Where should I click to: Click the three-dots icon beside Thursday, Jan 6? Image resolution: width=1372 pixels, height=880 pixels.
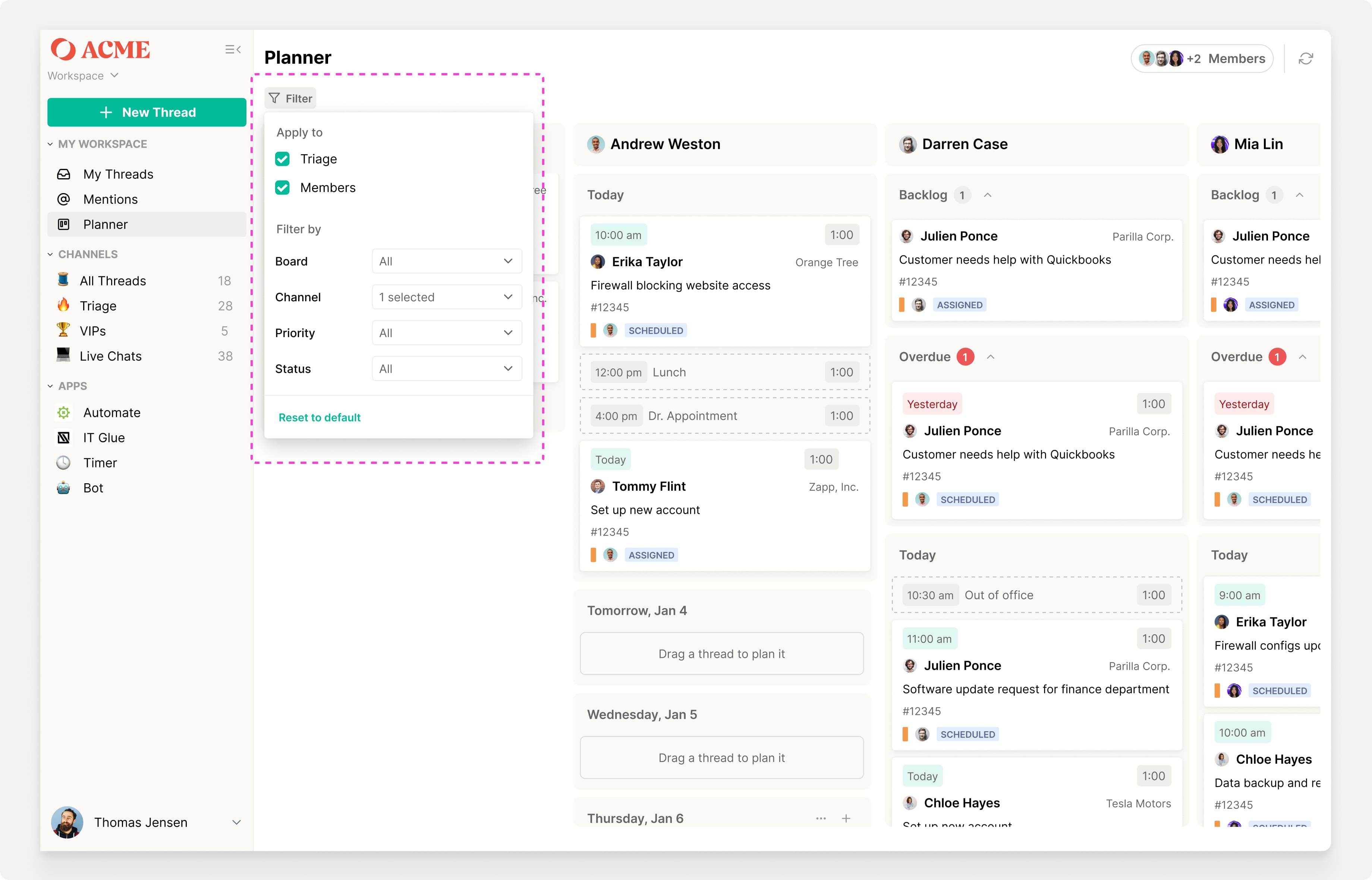(x=821, y=818)
